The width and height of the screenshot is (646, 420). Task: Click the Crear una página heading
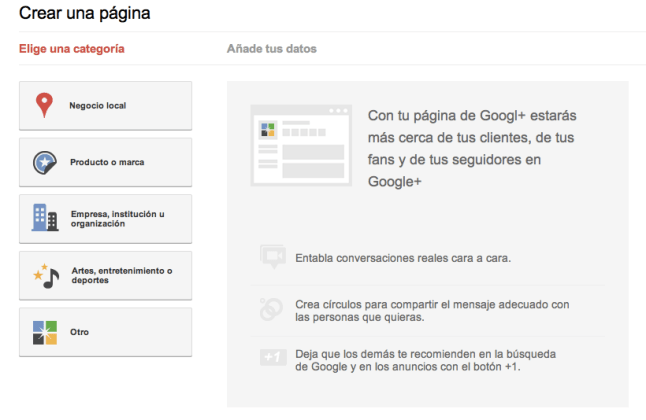[84, 13]
